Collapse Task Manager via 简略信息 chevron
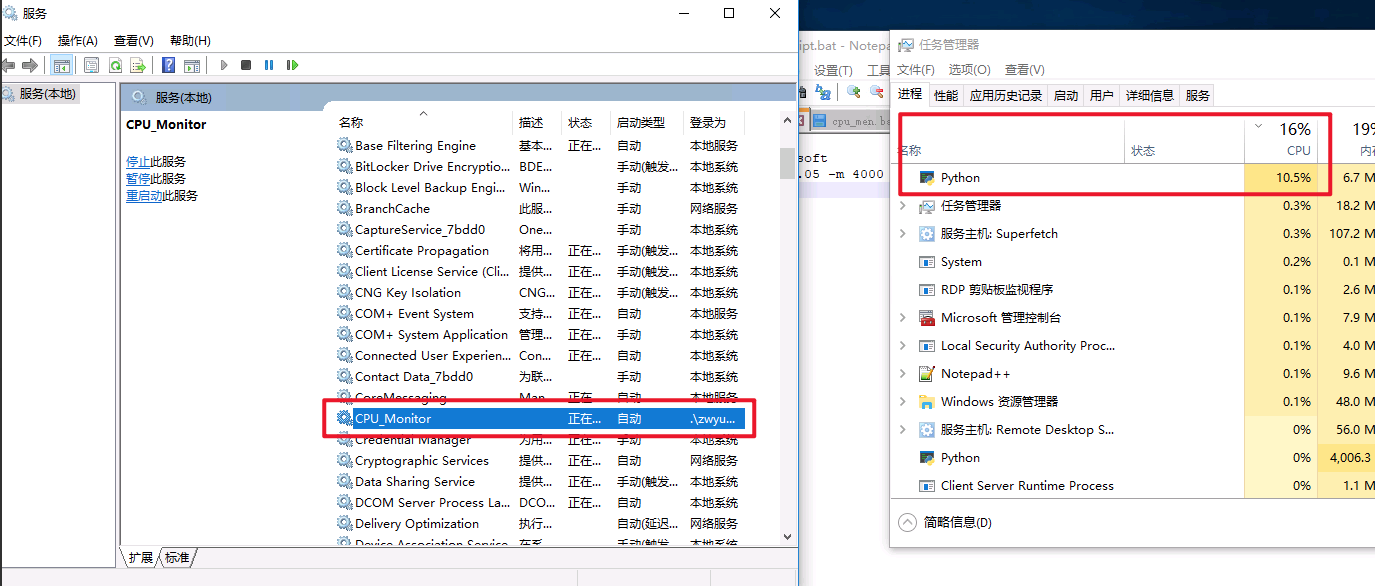 (x=907, y=522)
